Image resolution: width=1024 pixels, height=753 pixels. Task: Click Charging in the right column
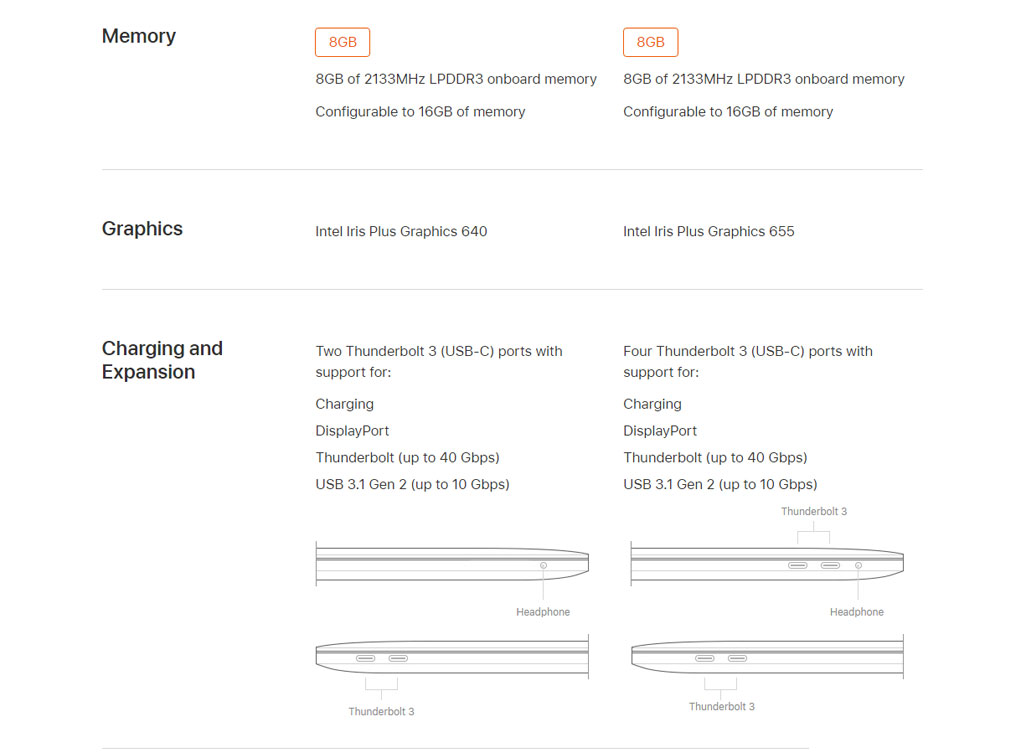[652, 404]
